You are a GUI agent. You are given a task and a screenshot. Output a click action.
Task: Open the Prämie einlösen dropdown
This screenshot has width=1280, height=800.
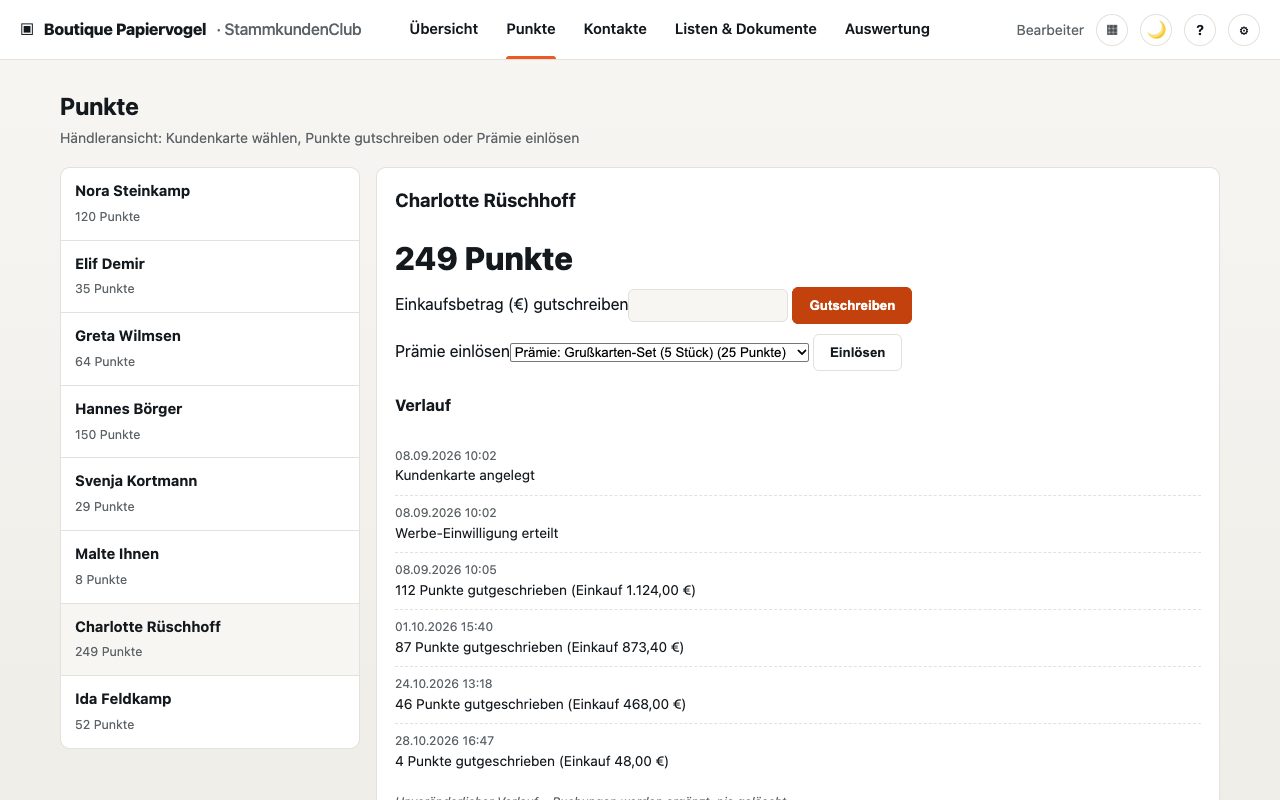(659, 352)
